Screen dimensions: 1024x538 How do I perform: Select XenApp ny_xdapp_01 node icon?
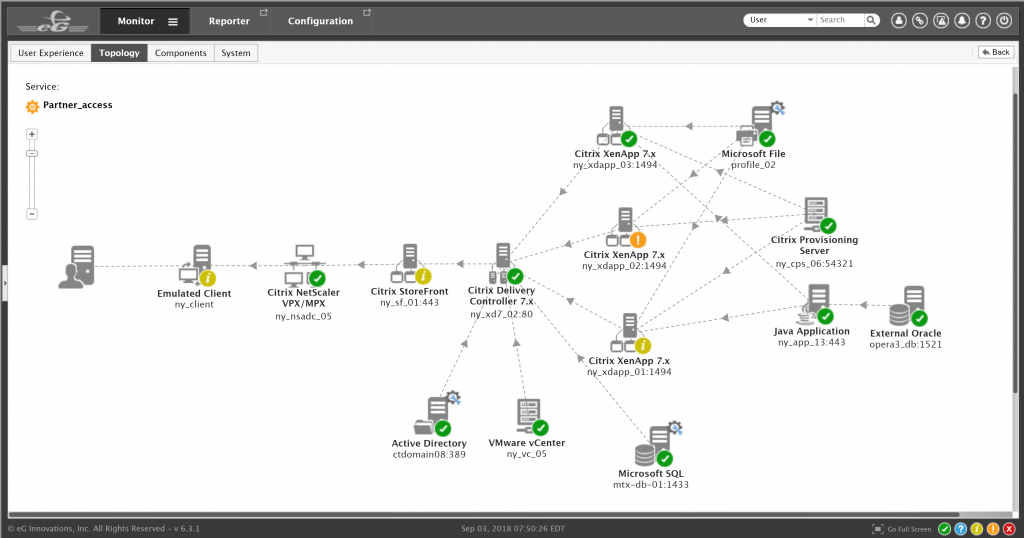click(x=630, y=334)
